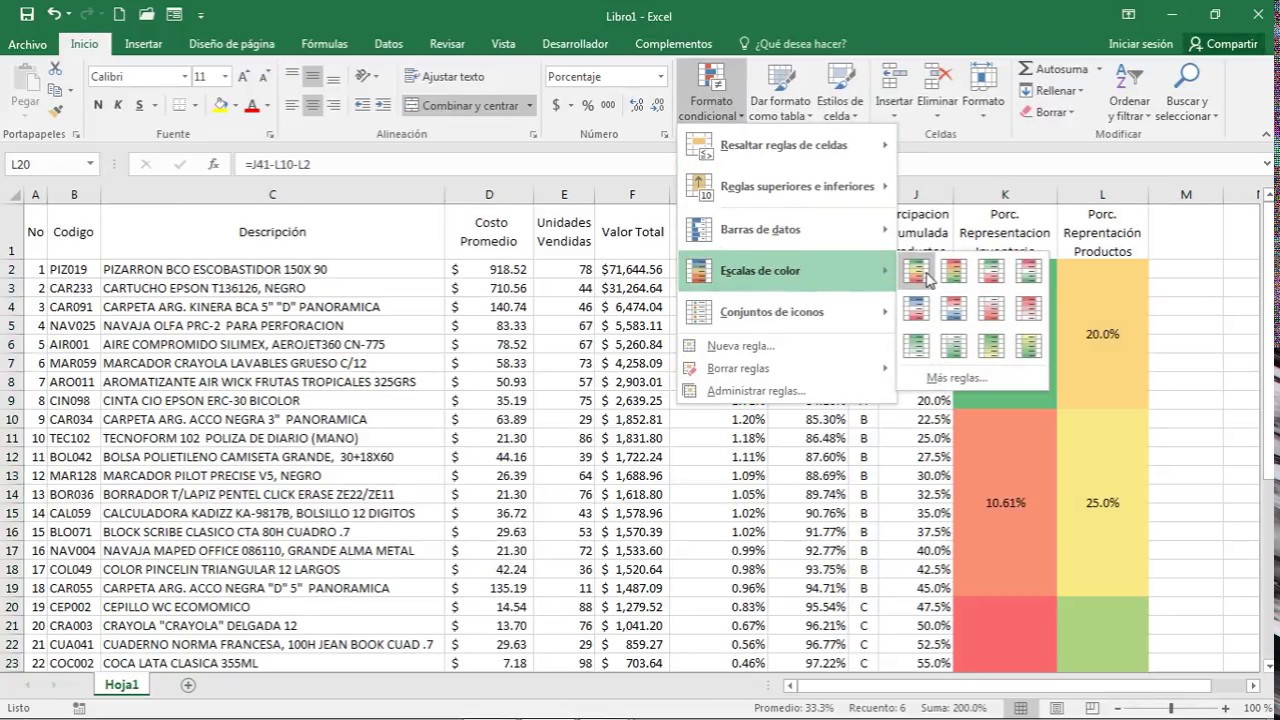Open the Porcentaje number format dropdown
This screenshot has height=720, width=1280.
click(661, 77)
